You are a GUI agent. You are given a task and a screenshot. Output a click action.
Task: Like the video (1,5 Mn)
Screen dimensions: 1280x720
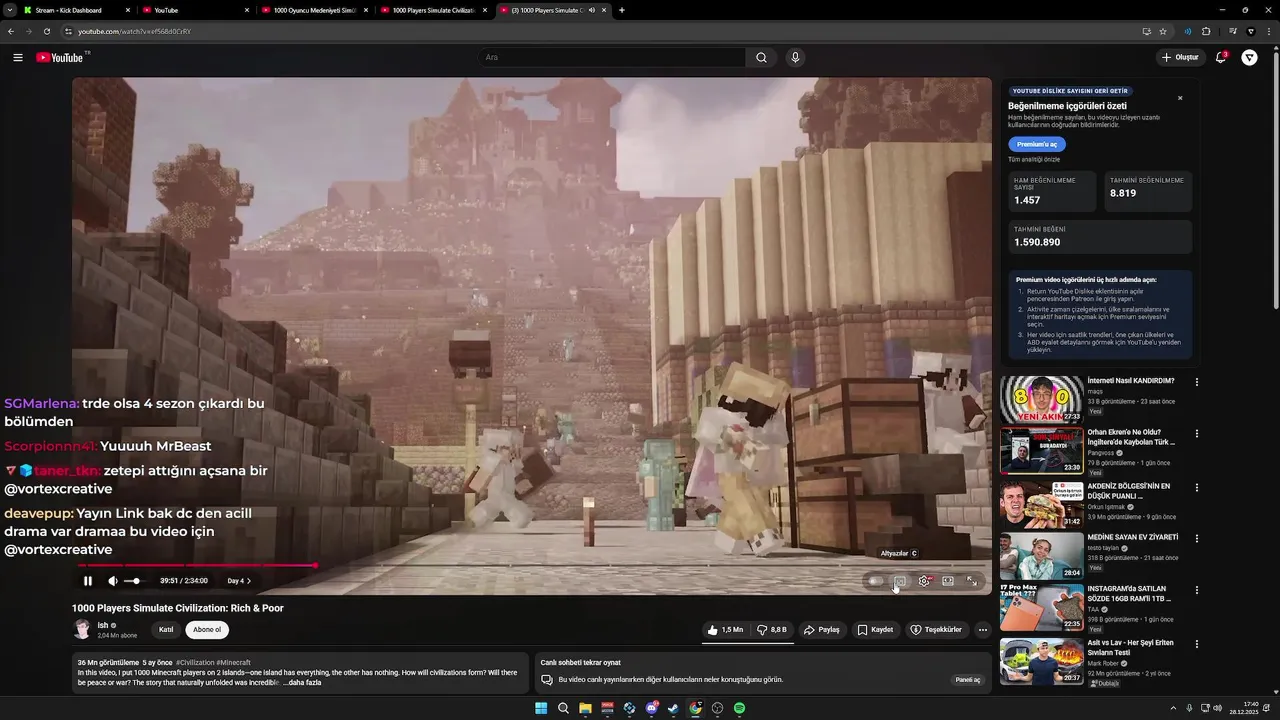726,630
